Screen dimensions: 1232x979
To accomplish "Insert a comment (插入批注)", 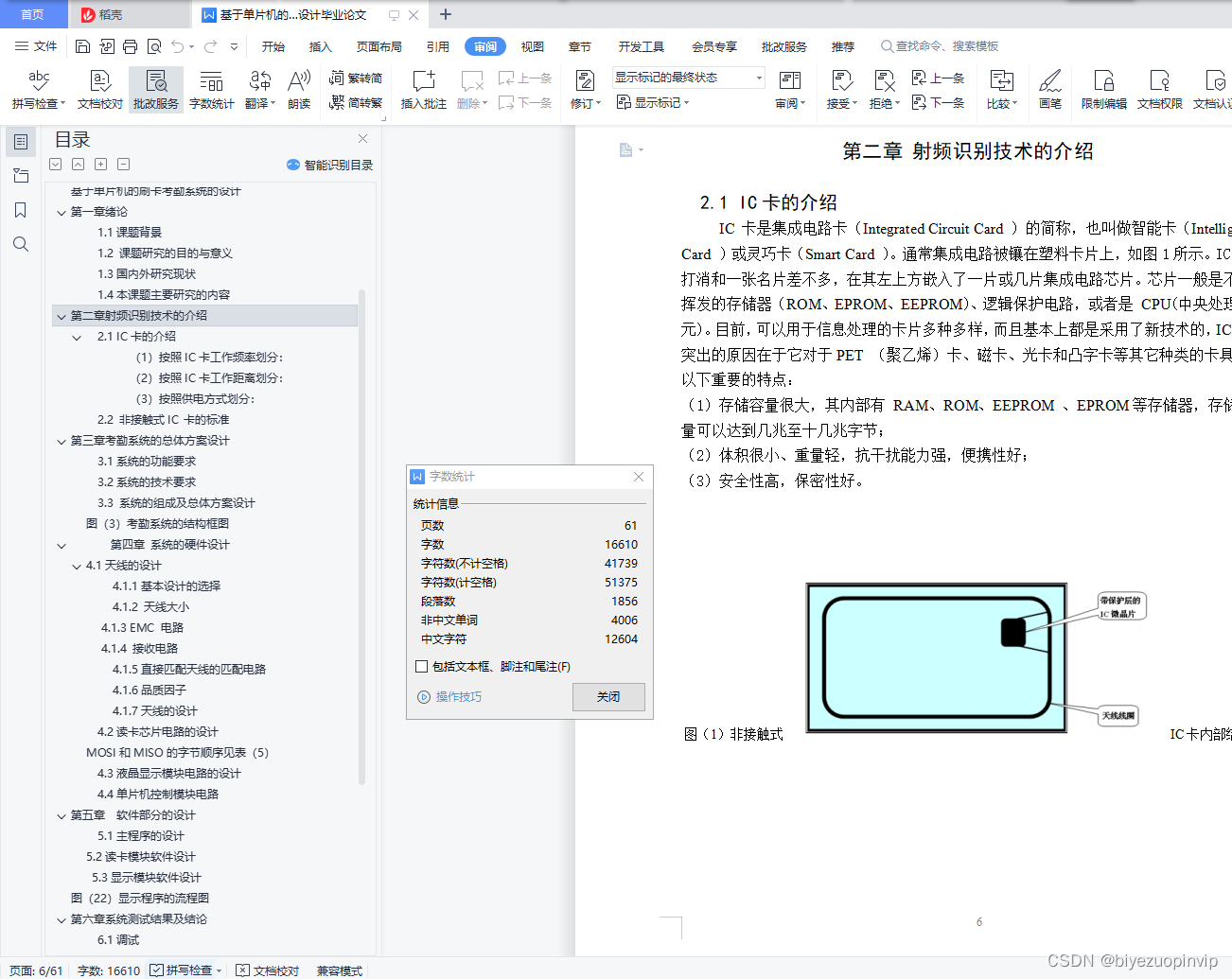I will (423, 90).
